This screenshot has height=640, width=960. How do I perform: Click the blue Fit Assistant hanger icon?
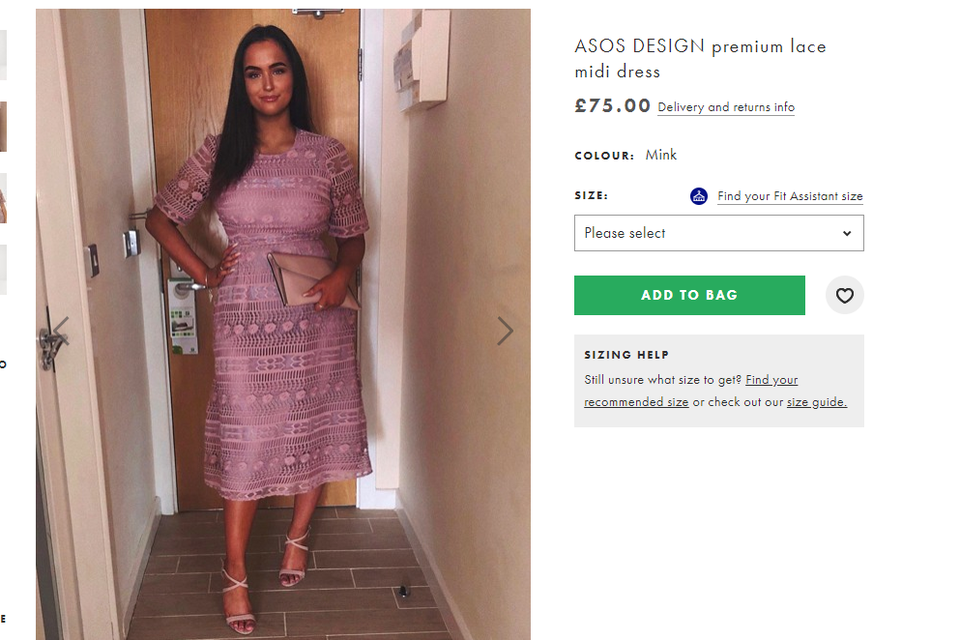tap(699, 196)
